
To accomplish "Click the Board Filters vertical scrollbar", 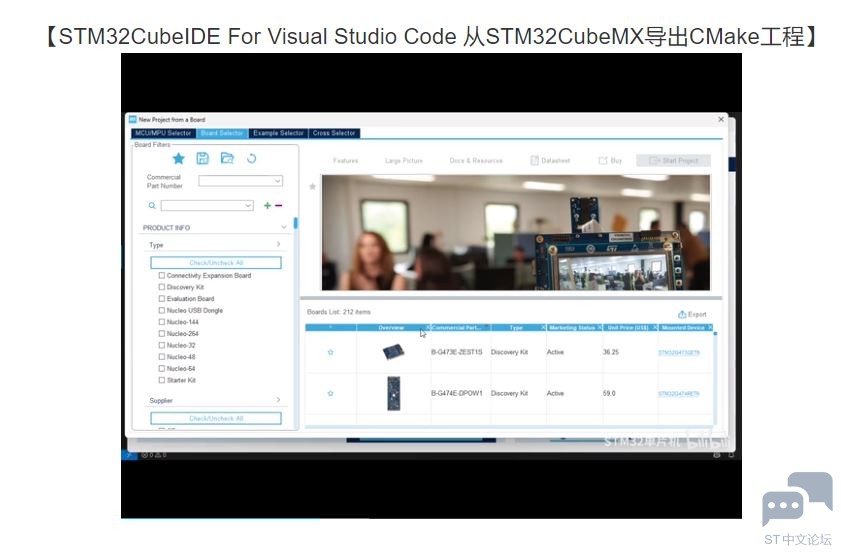I will (296, 223).
